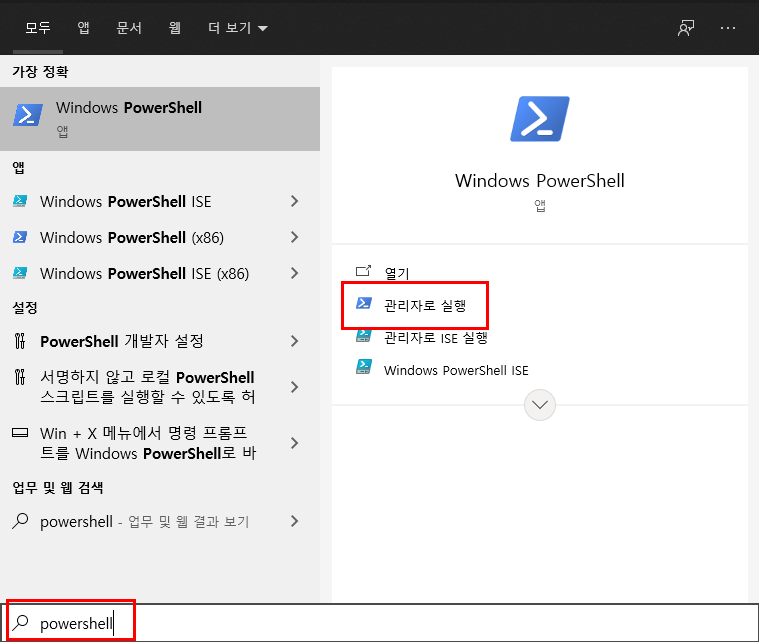759x642 pixels.
Task: Select Windows PowerShell best match result
Action: click(x=160, y=119)
